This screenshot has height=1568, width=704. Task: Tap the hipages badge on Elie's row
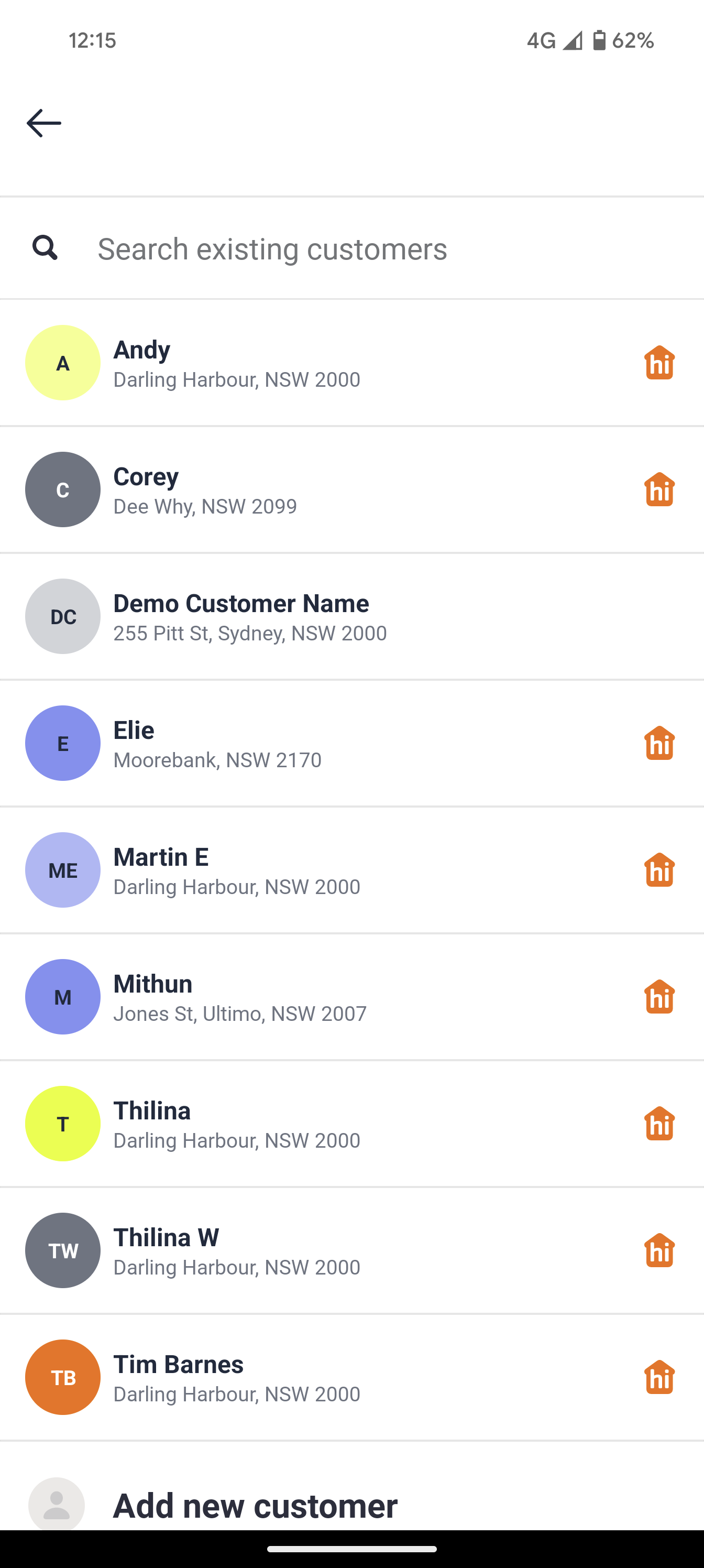tap(659, 743)
